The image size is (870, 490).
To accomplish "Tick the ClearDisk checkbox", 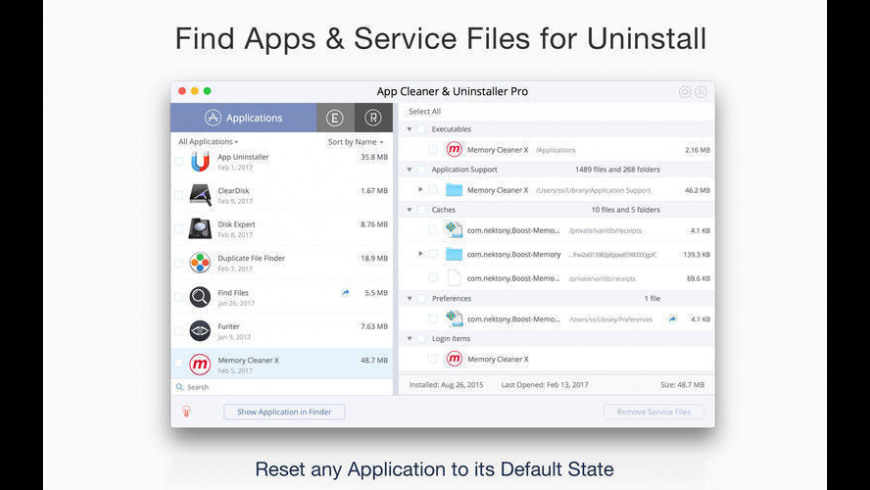I will (179, 195).
